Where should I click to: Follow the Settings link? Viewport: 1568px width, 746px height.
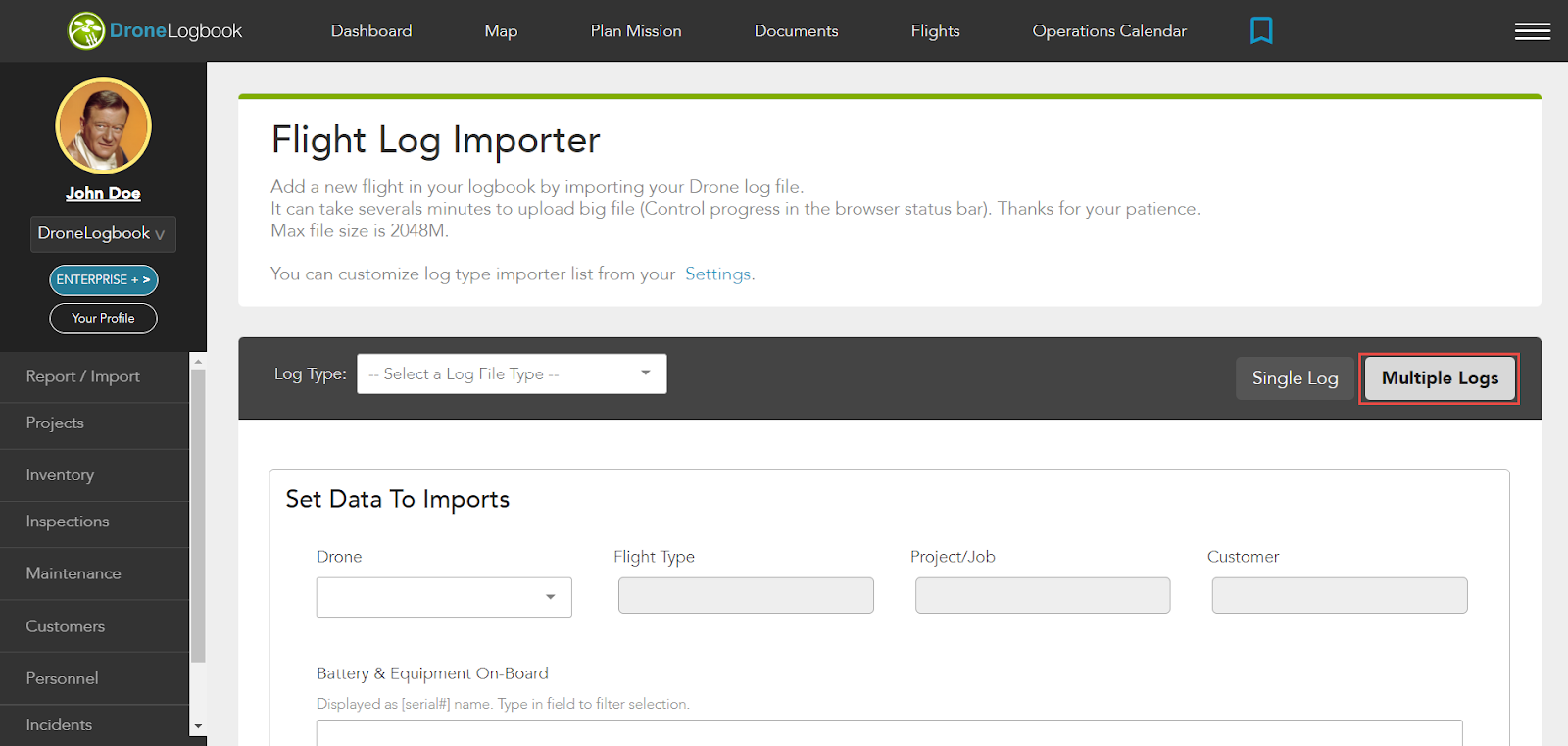pyautogui.click(x=717, y=274)
